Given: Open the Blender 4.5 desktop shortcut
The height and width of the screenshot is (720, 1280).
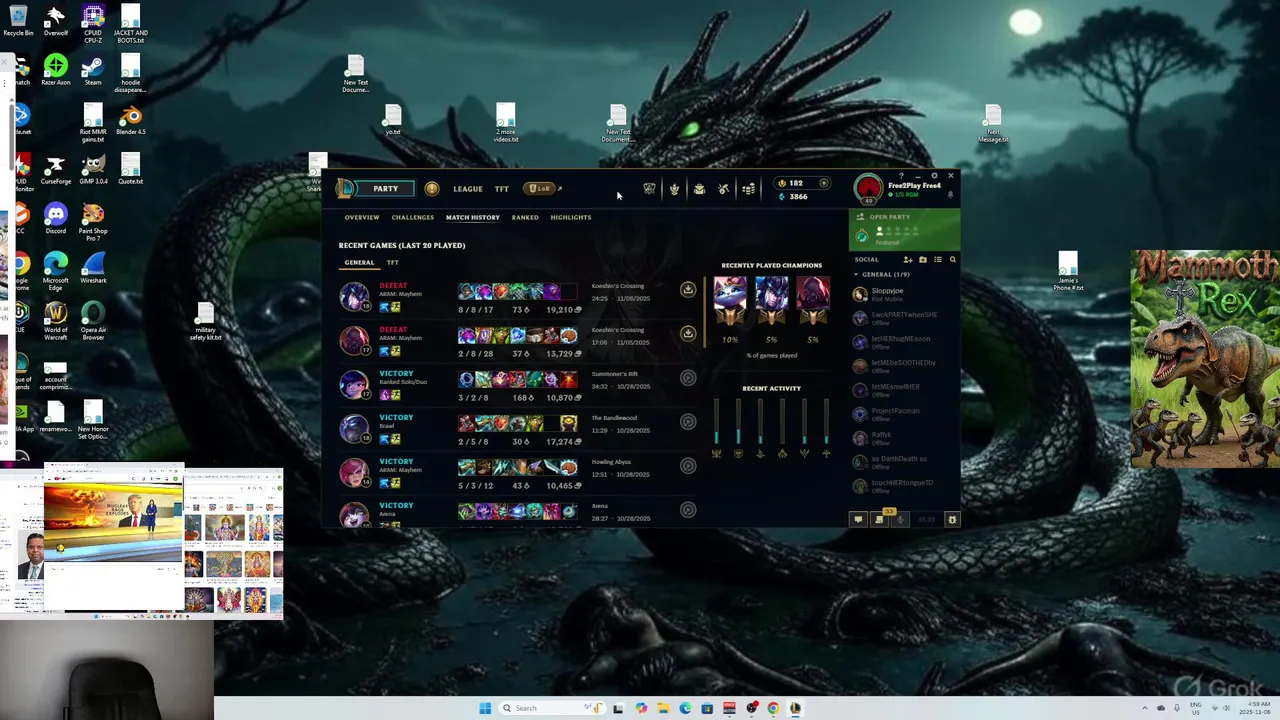Looking at the screenshot, I should [130, 121].
